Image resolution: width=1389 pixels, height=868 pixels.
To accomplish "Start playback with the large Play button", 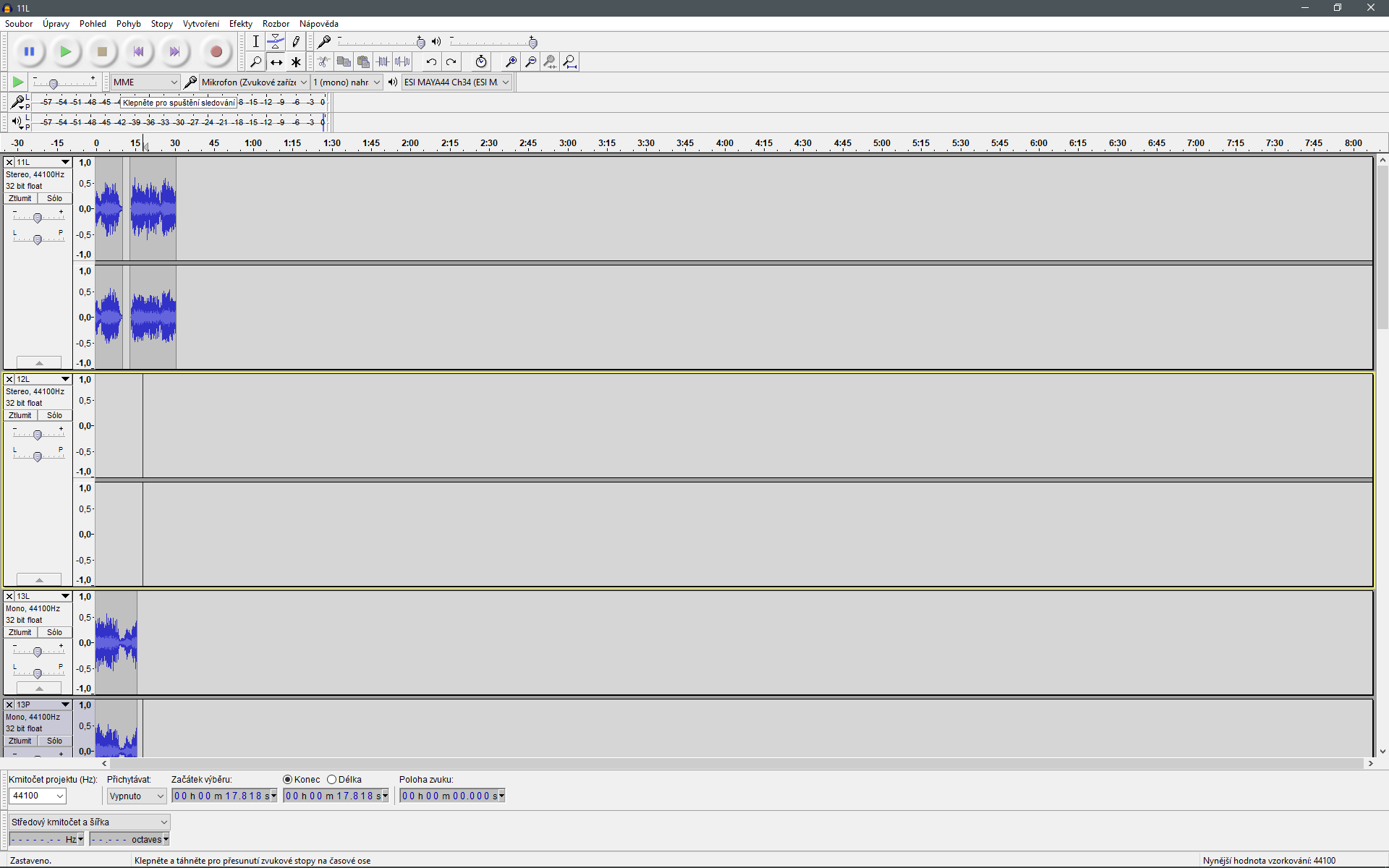I will tap(66, 51).
